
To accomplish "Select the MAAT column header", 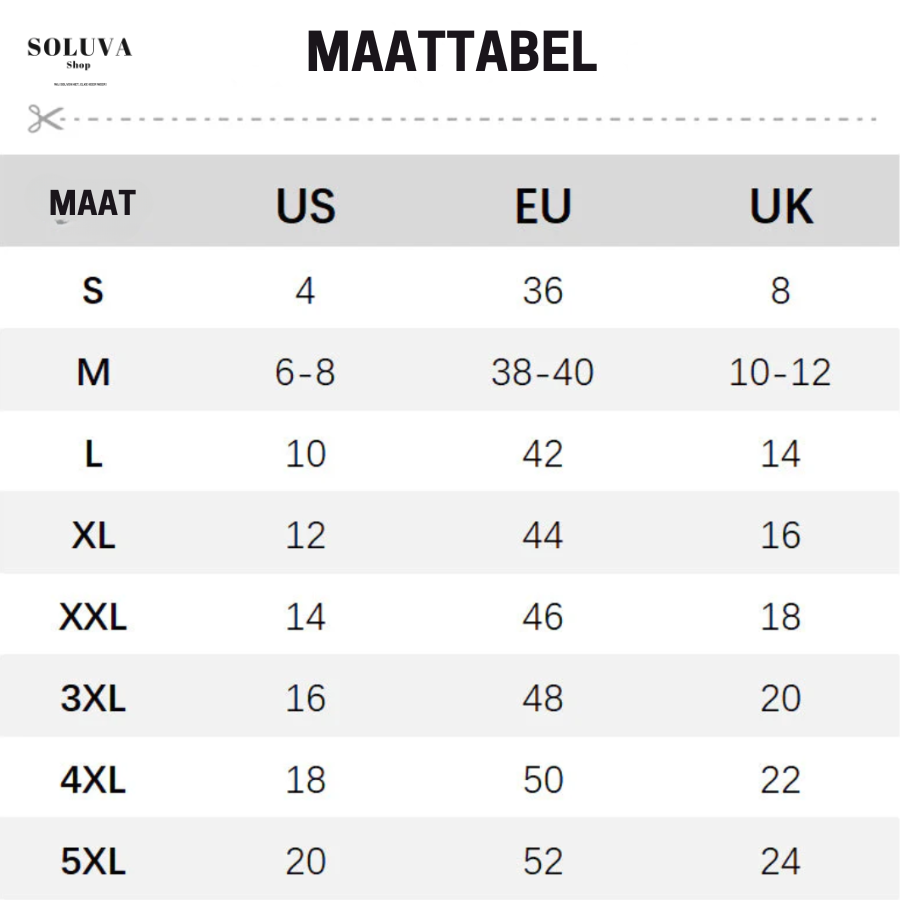I will pos(92,204).
